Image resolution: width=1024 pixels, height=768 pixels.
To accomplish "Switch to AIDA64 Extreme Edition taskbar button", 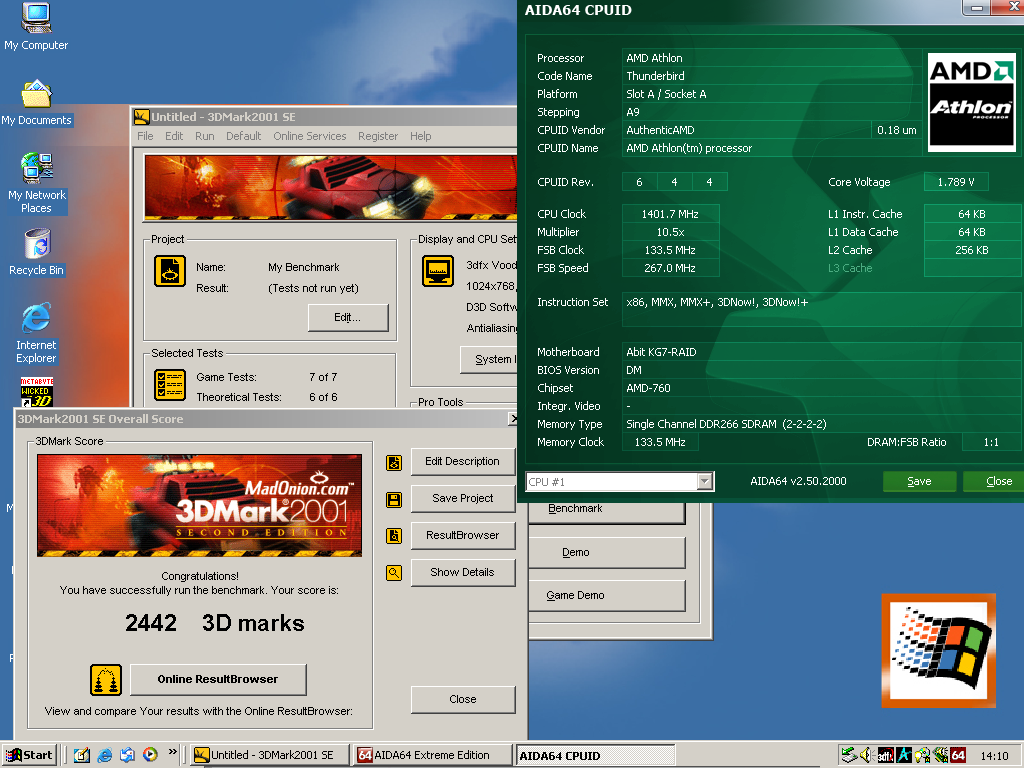I will pos(432,755).
